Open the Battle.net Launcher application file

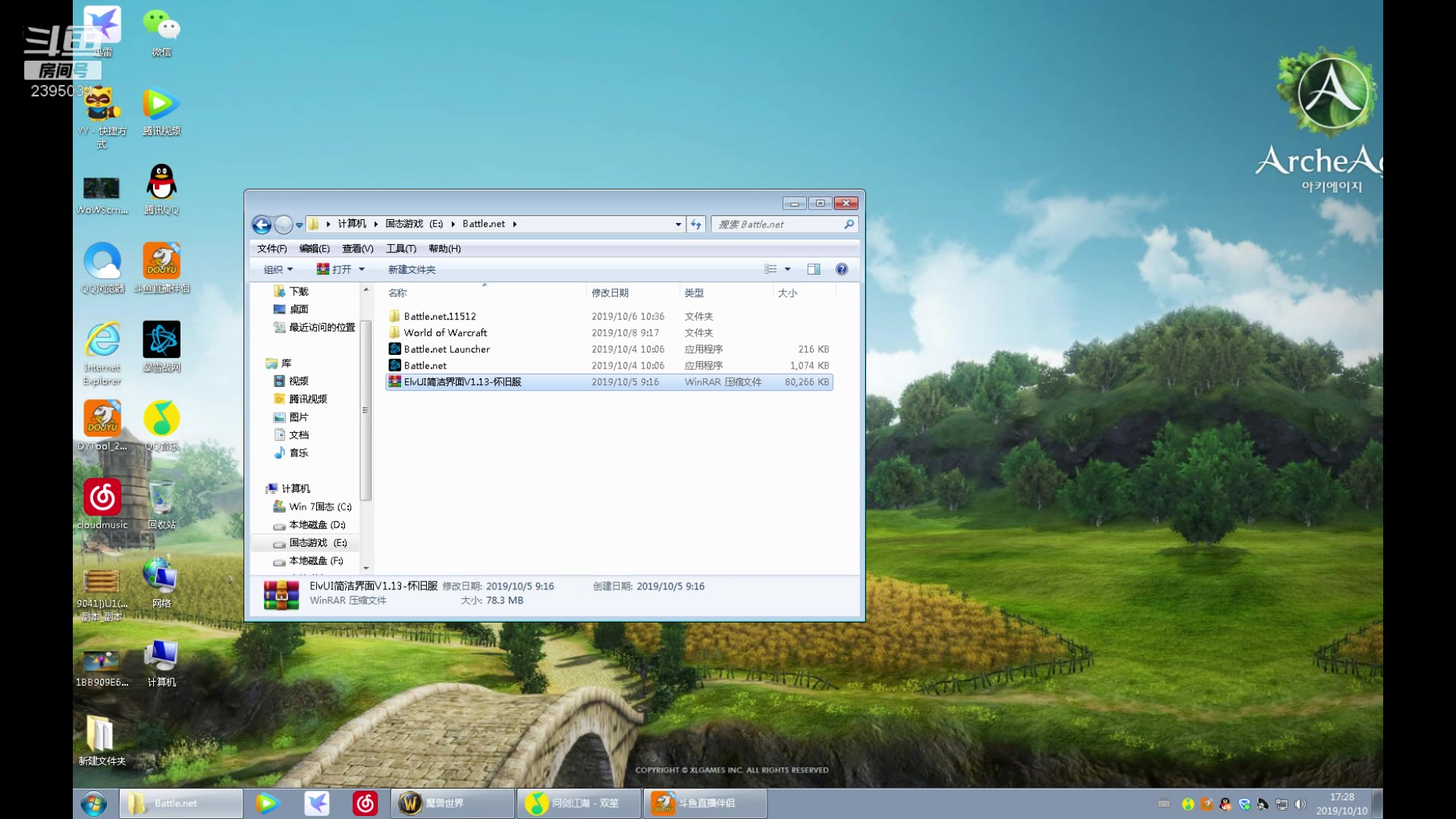[447, 350]
